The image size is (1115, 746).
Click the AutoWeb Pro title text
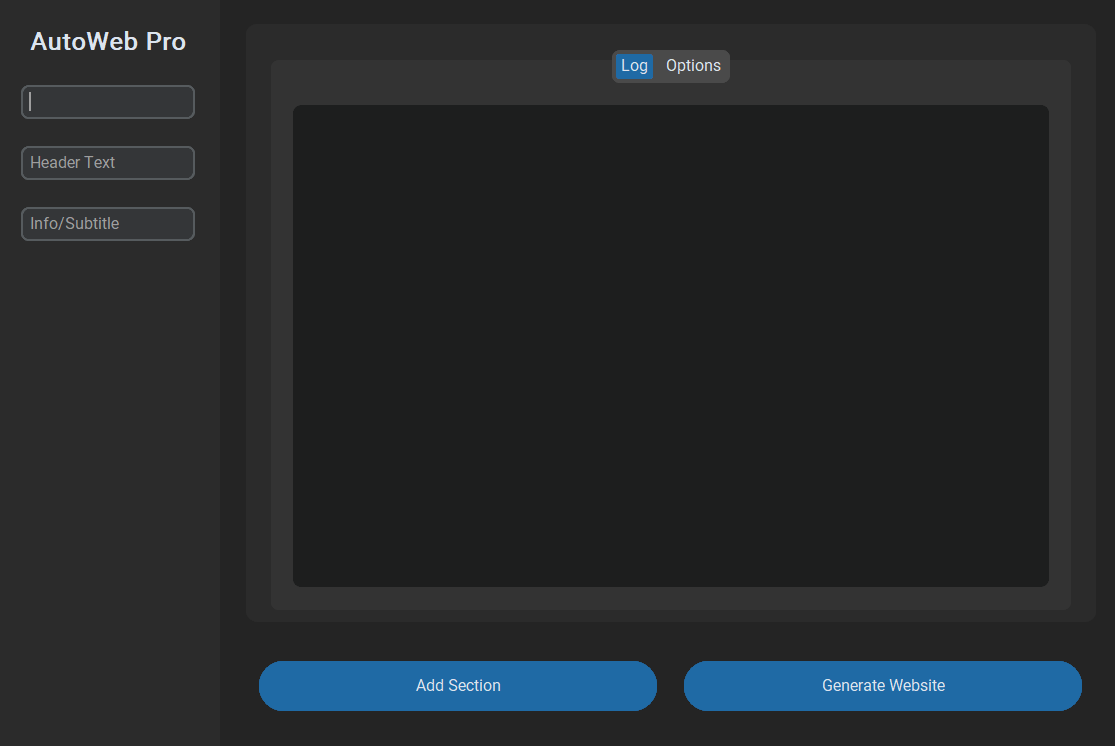108,42
